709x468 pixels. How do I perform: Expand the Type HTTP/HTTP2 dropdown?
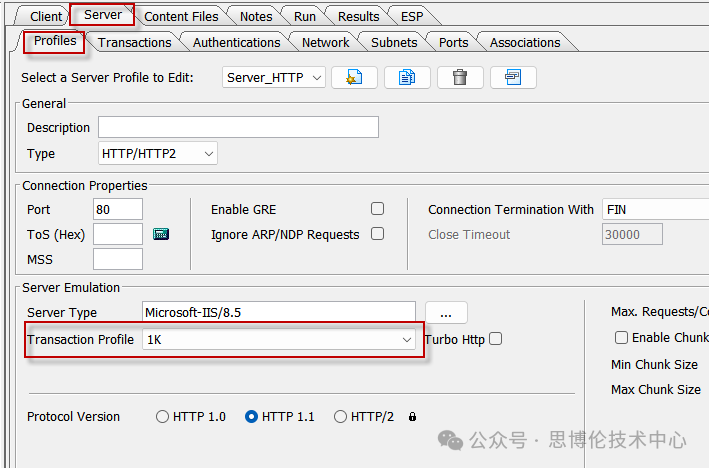point(158,153)
